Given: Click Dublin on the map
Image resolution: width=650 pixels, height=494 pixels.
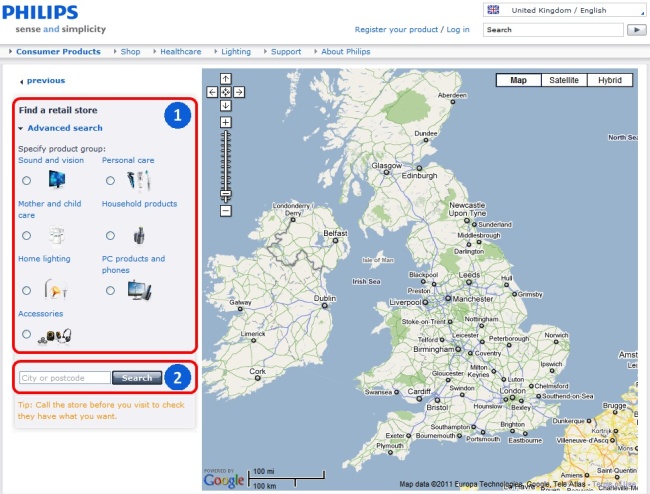Looking at the screenshot, I should click(x=325, y=298).
